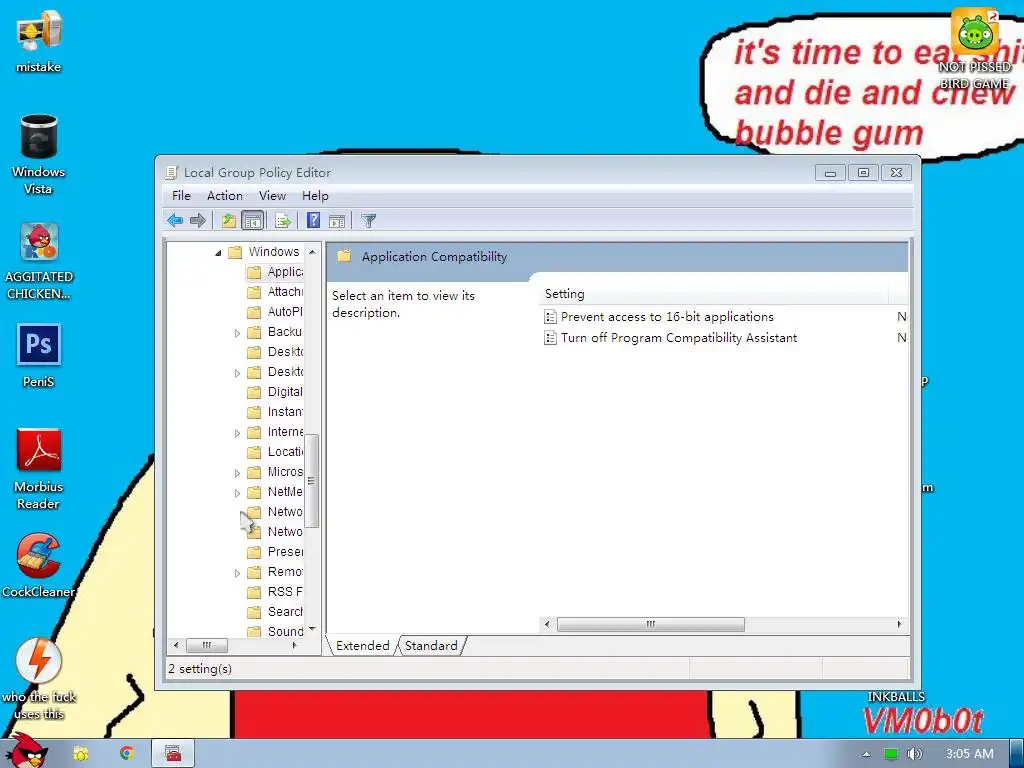Expand the Backu tree folder
1024x768 pixels.
[238, 333]
